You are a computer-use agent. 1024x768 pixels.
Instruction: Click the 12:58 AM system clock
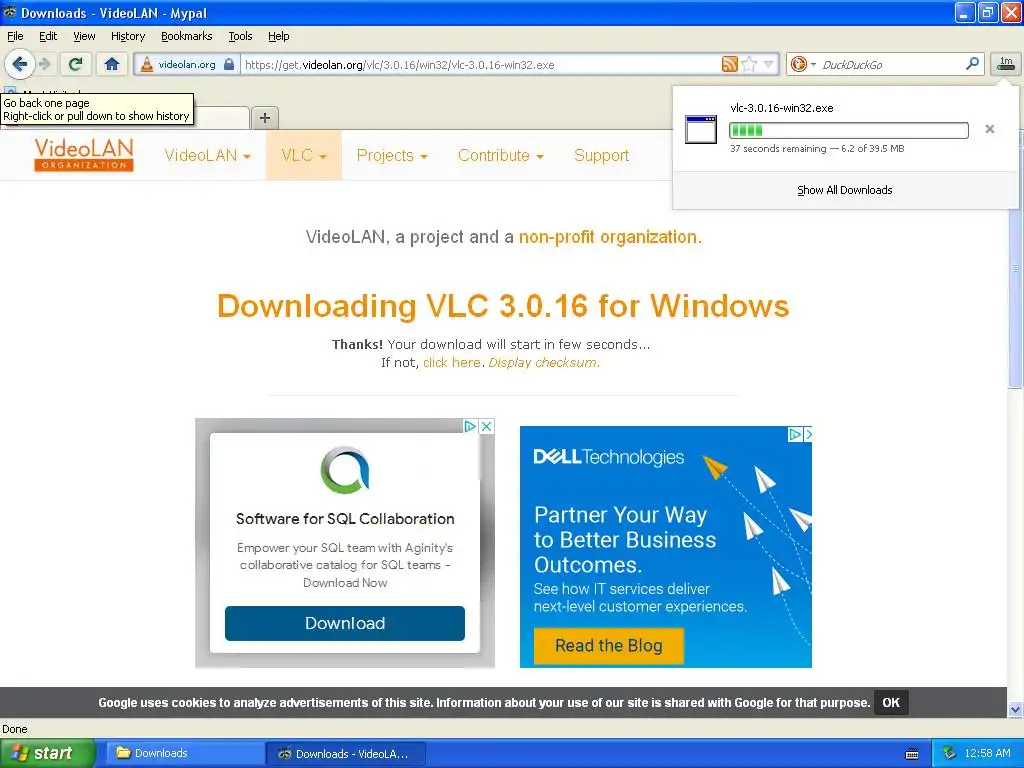click(x=987, y=754)
